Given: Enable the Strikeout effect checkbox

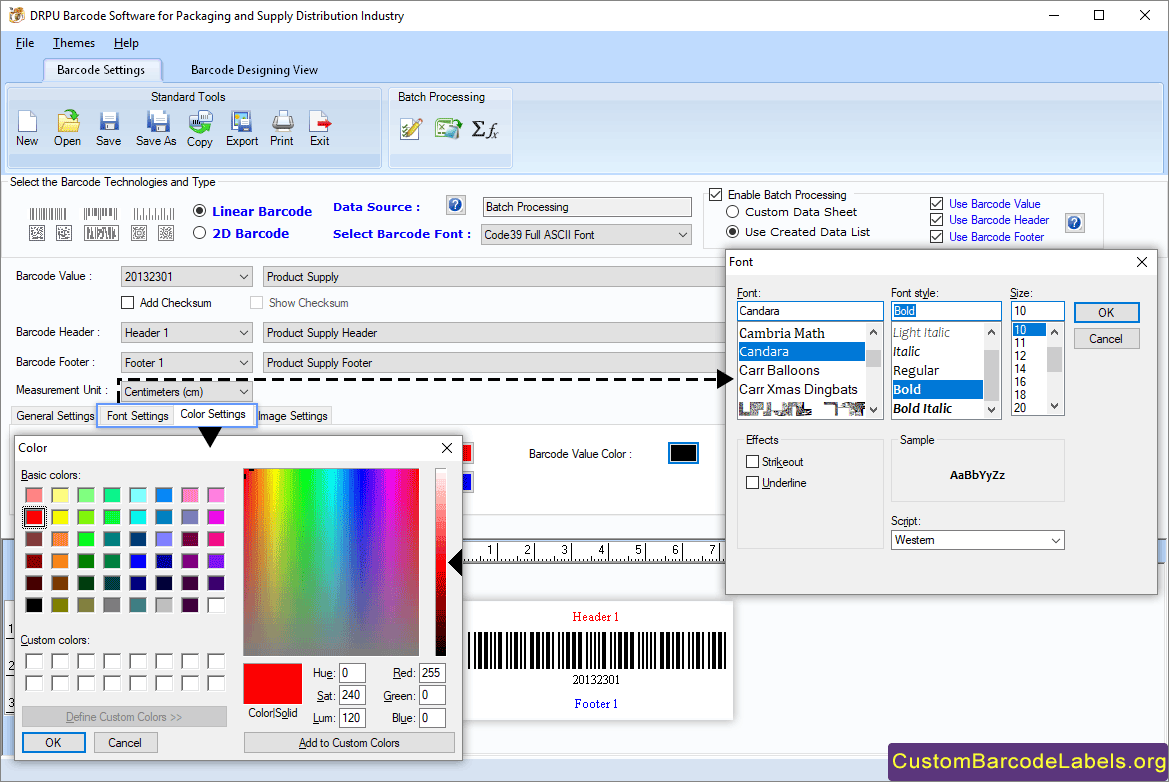Looking at the screenshot, I should [x=752, y=461].
